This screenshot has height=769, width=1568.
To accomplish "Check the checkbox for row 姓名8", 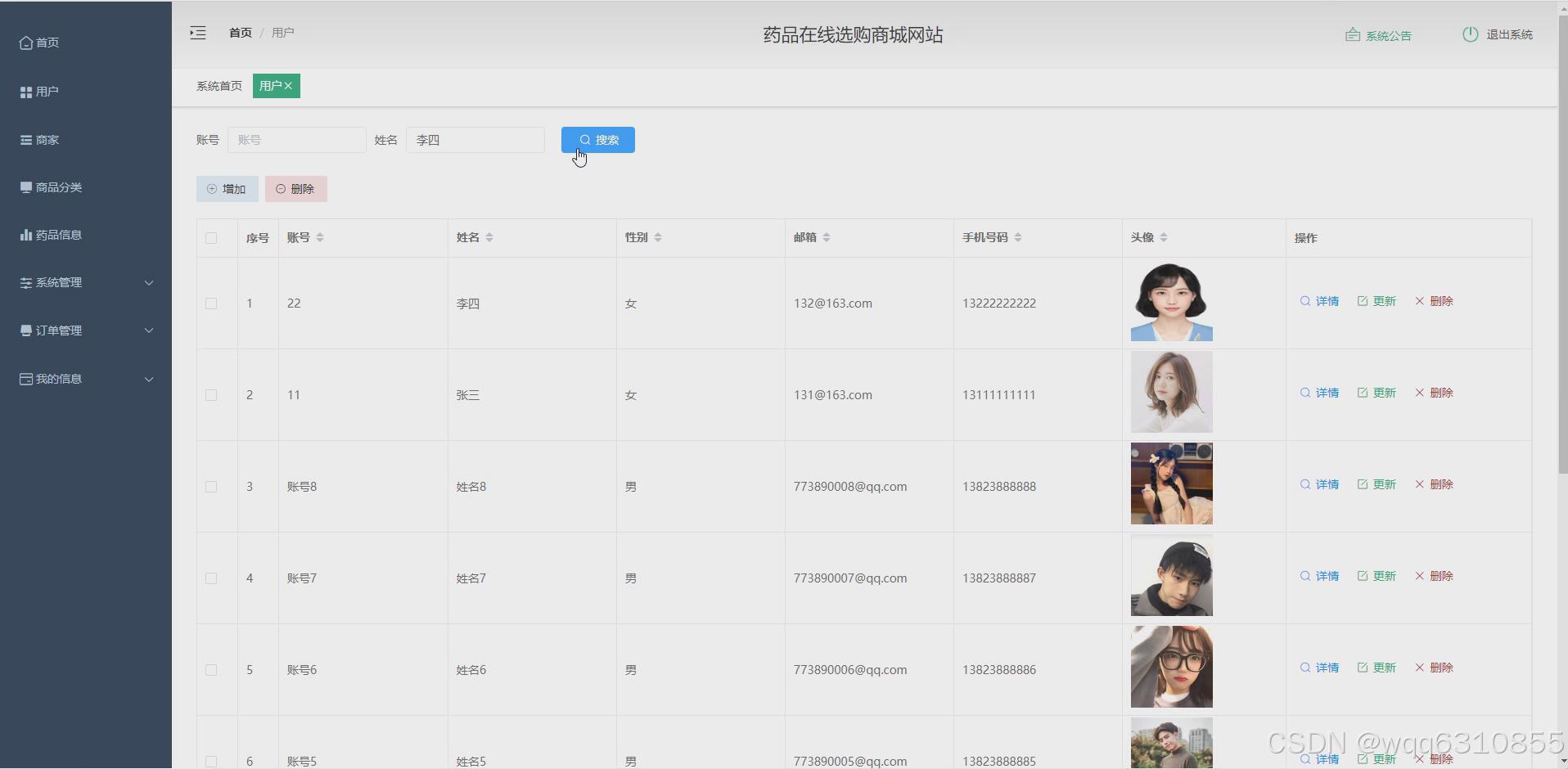I will 211,487.
